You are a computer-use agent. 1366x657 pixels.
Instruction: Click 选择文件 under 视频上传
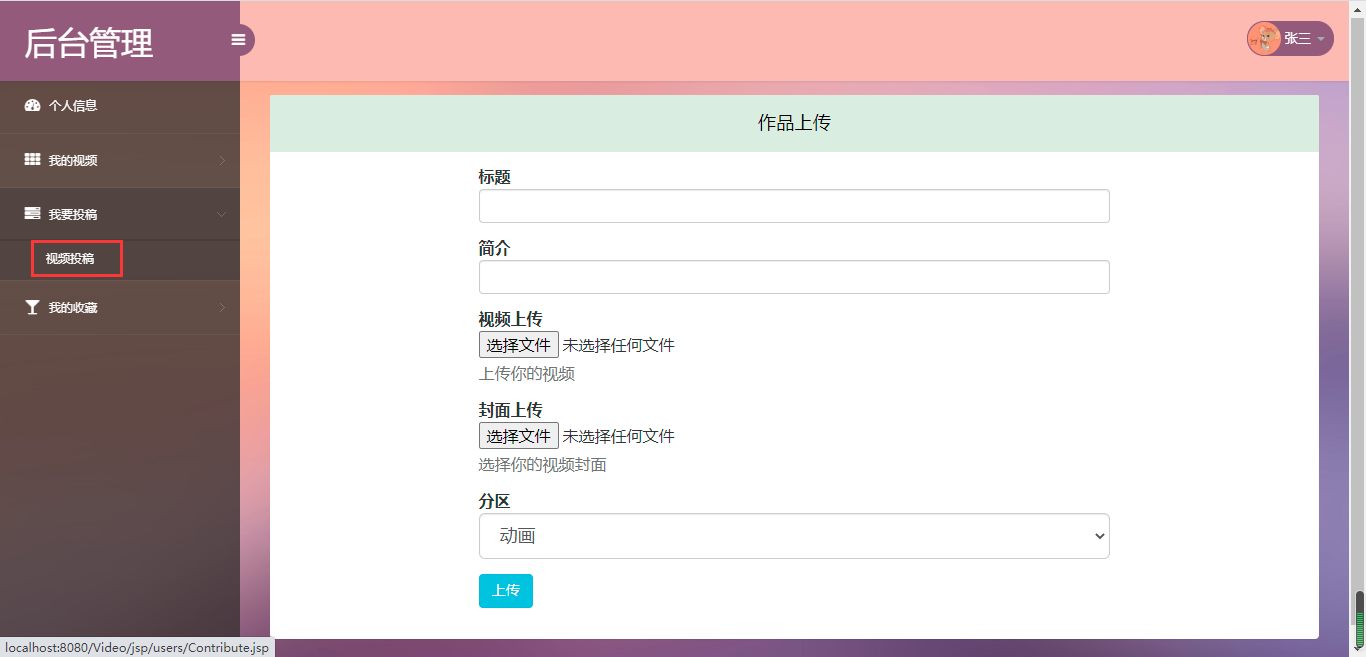519,345
